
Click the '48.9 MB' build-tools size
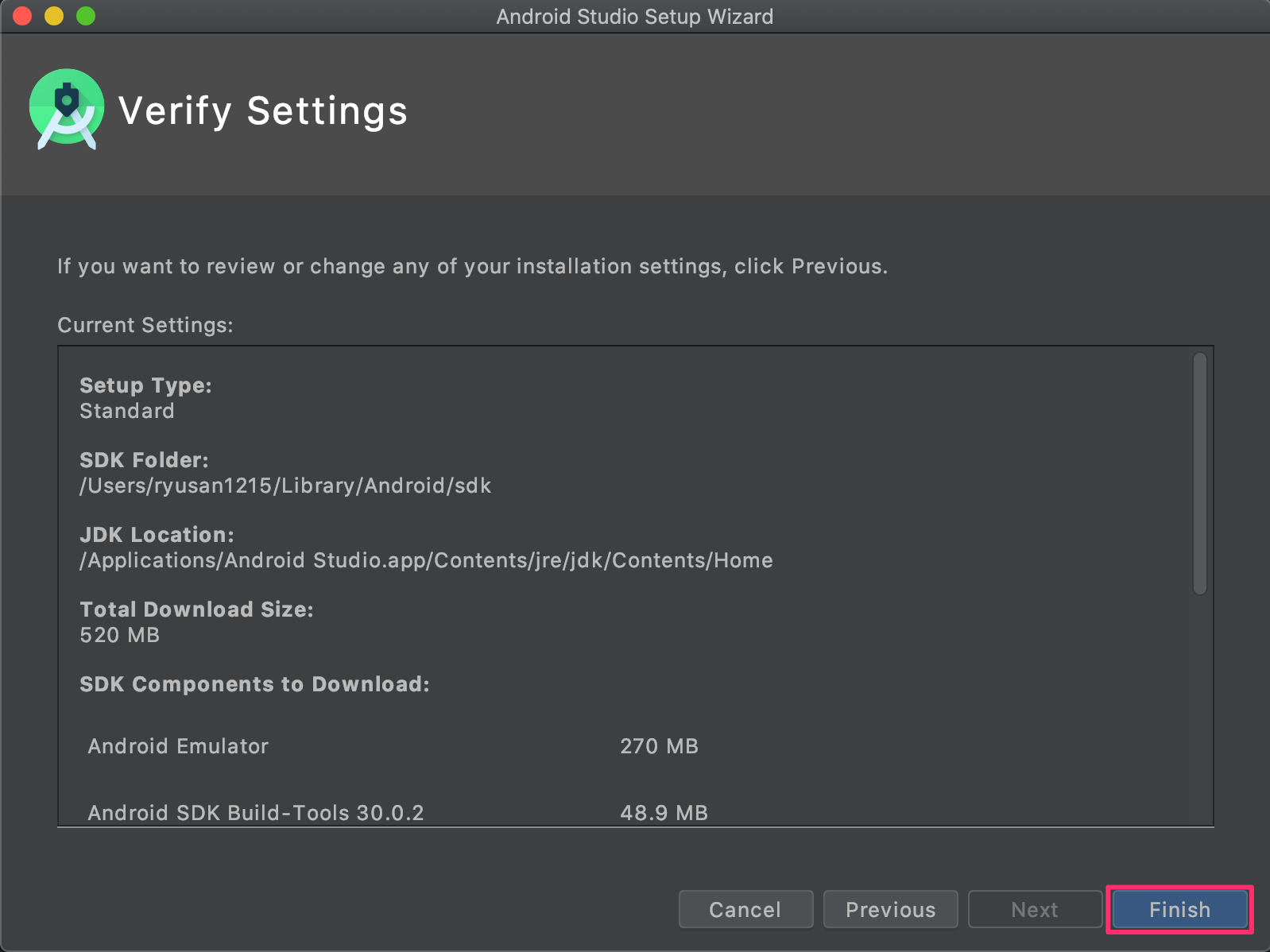pyautogui.click(x=664, y=813)
